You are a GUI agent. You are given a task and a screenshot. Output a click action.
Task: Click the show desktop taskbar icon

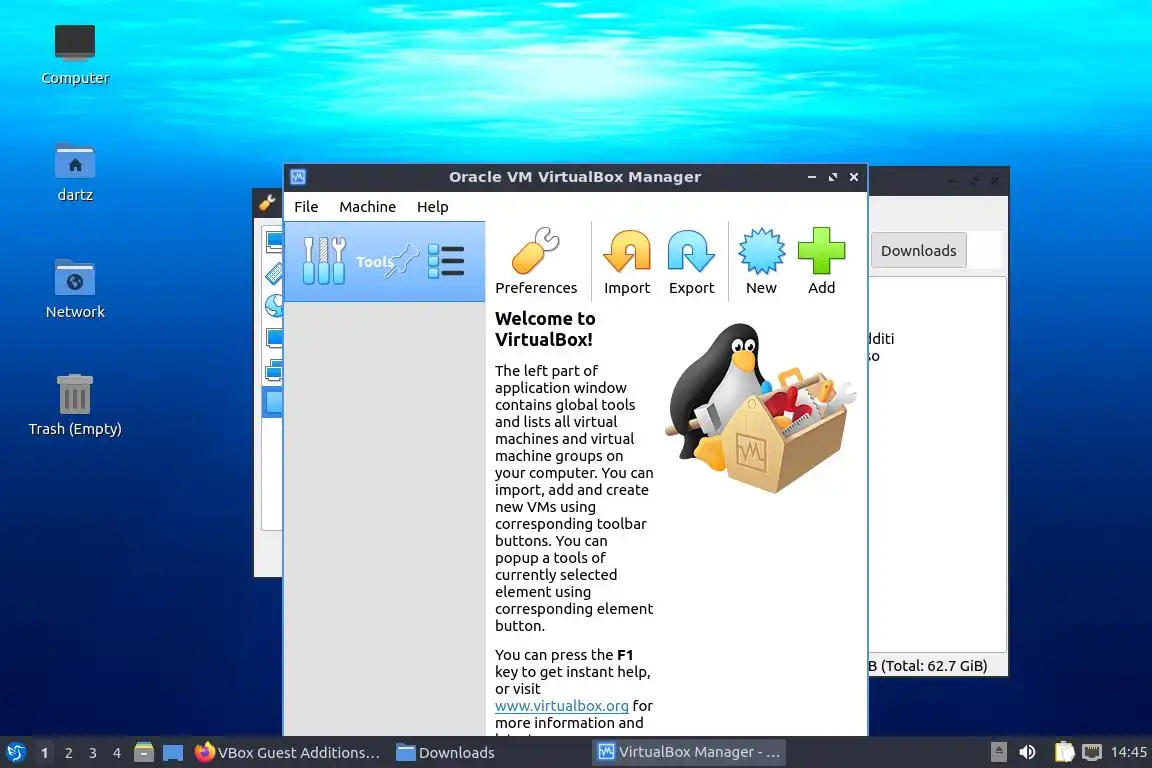(x=173, y=753)
